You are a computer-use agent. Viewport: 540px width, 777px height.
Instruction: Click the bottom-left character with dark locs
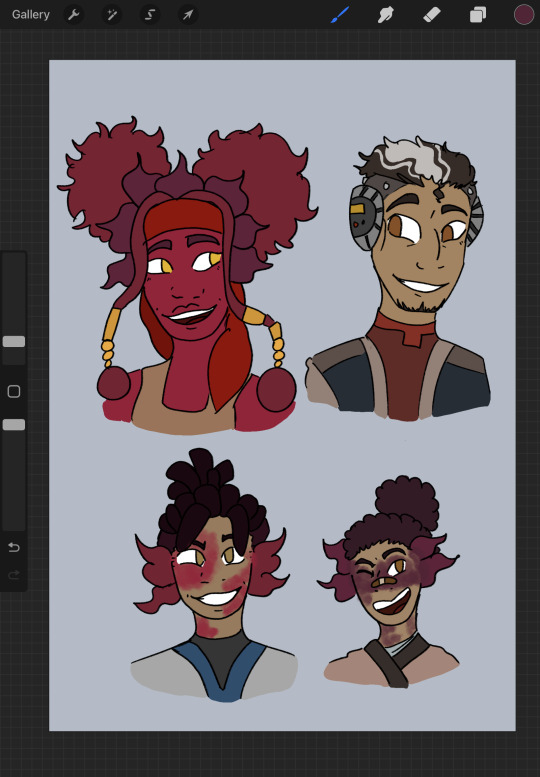point(214,575)
